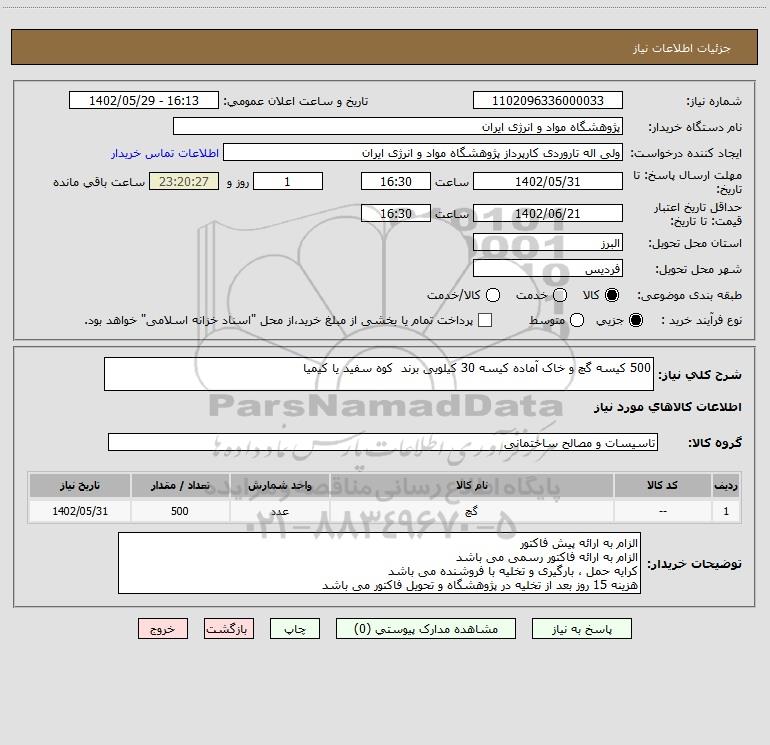The image size is (770, 745).
Task: Click the unit cell عدد
Action: click(279, 511)
